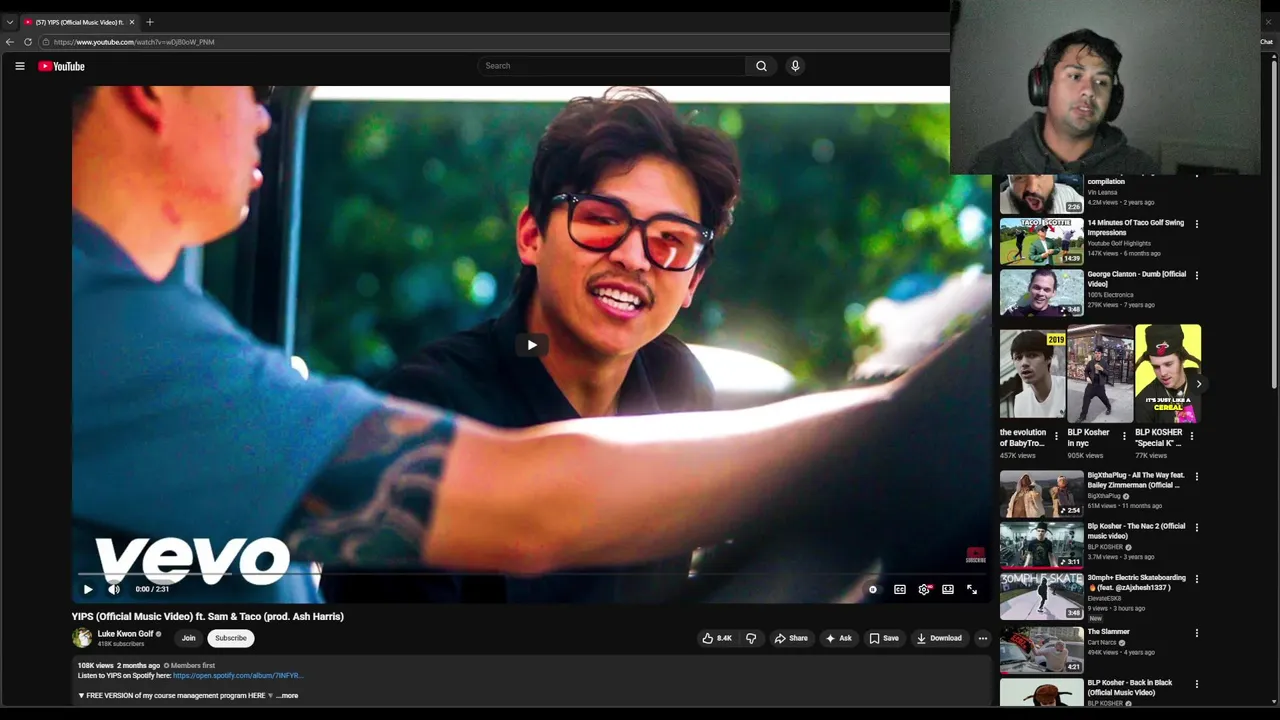Open a new browser tab
Image resolution: width=1280 pixels, height=720 pixels.
pos(150,22)
